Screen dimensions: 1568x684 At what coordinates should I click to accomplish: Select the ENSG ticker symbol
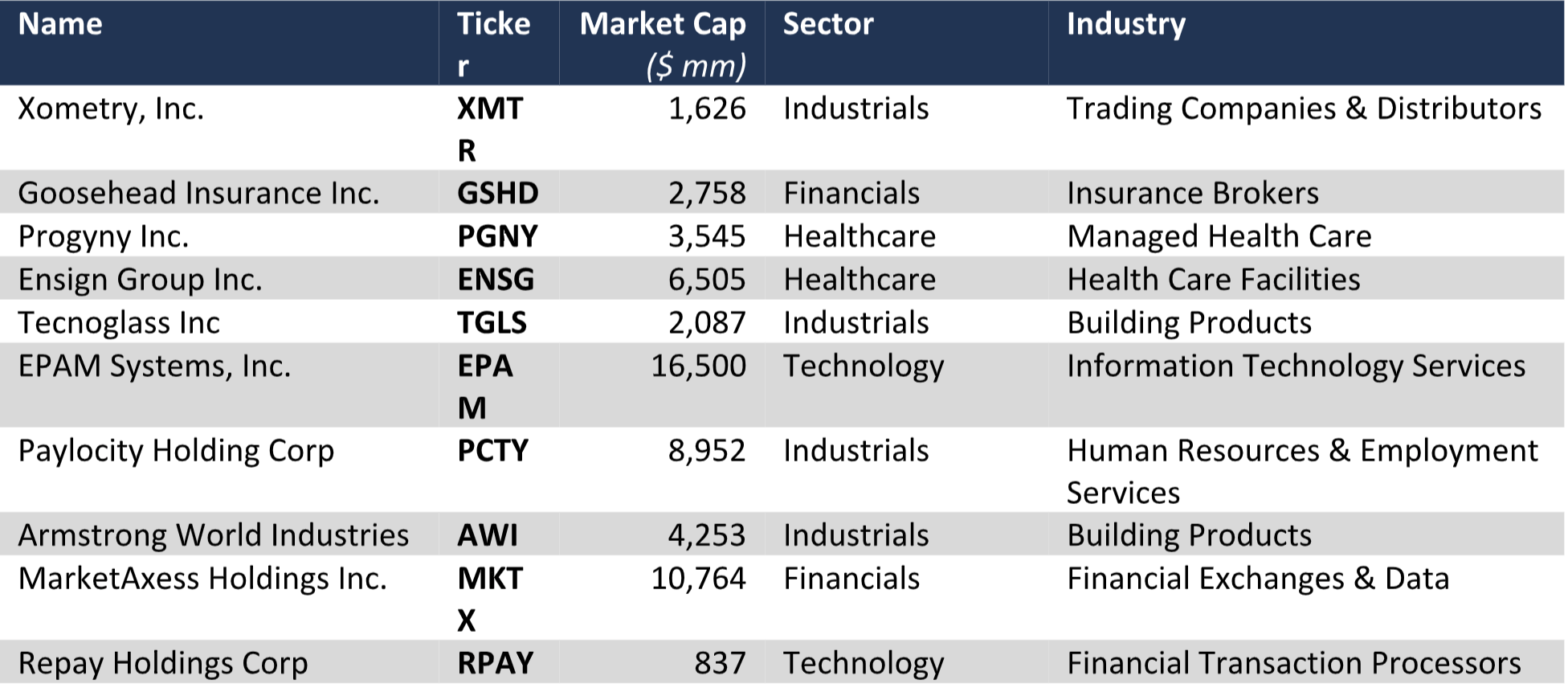(496, 280)
